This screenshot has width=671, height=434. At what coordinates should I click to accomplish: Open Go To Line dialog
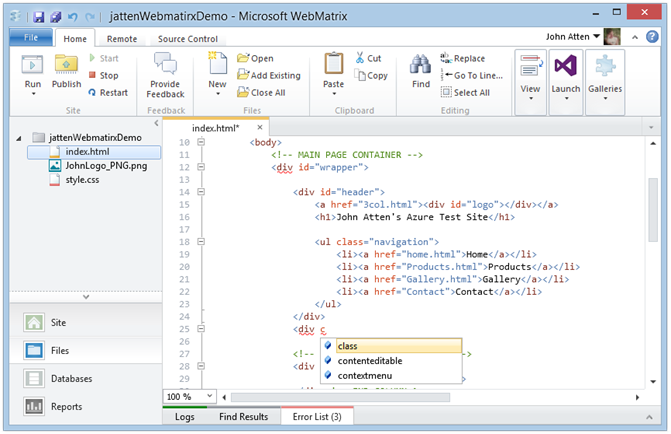tap(472, 75)
